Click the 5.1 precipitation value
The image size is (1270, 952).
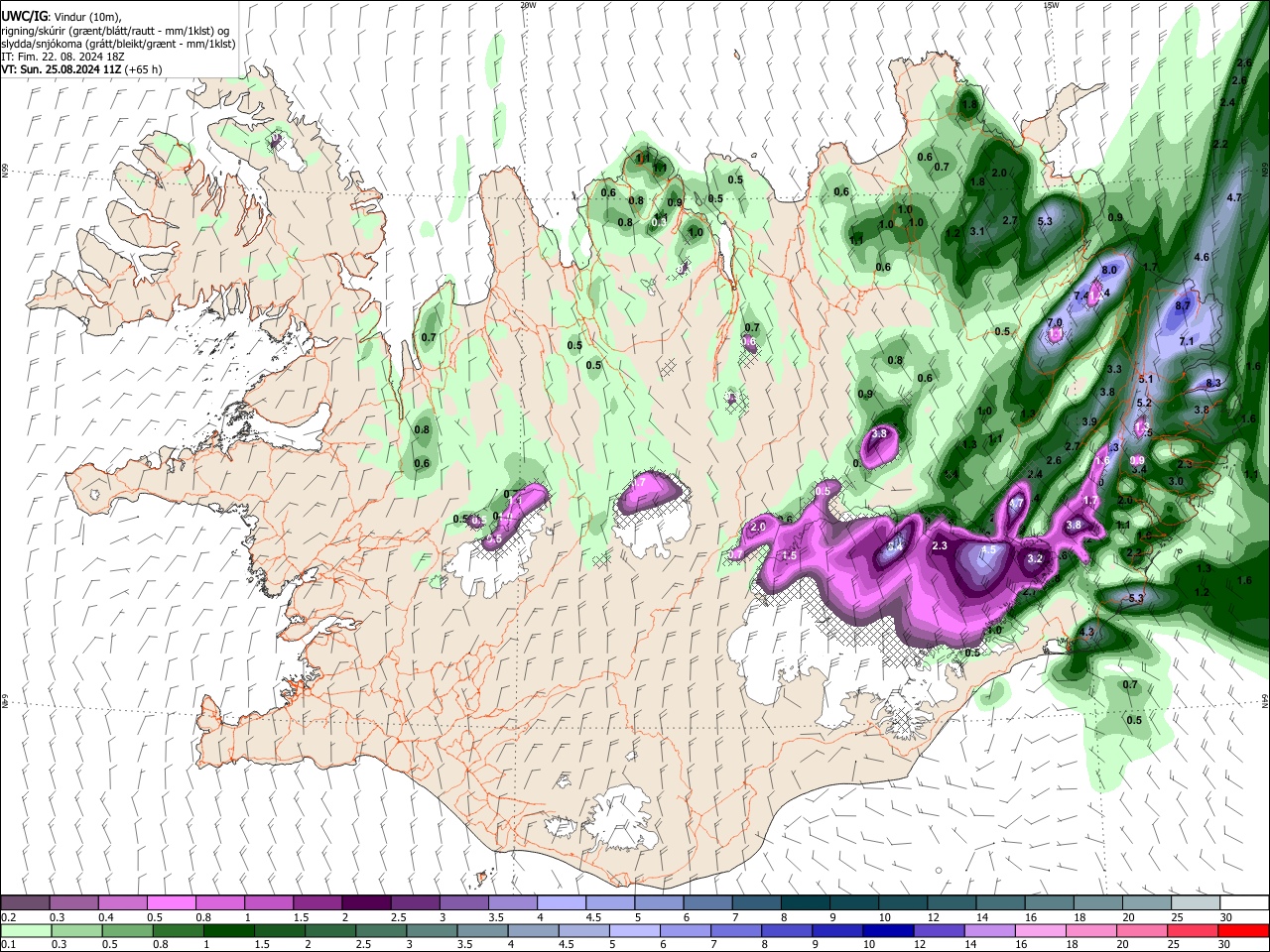1147,379
